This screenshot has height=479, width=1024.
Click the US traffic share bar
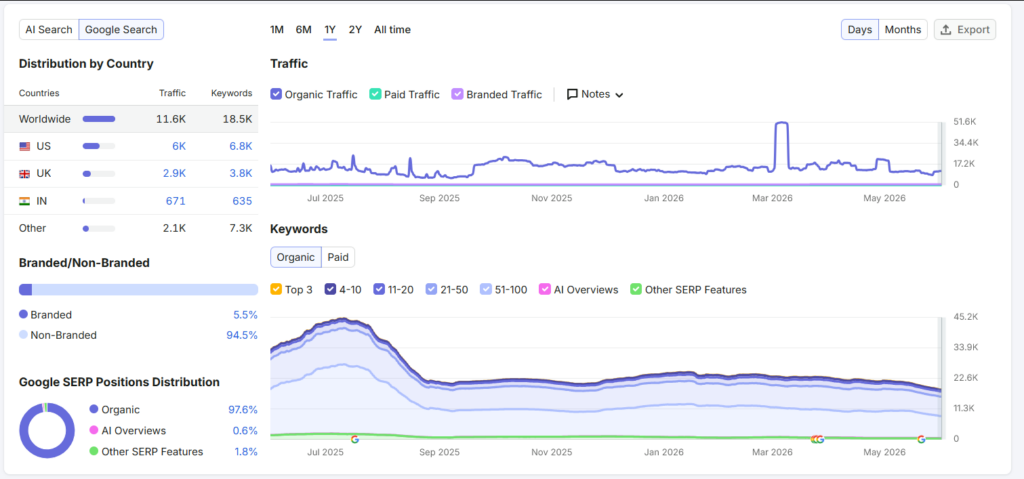point(99,146)
